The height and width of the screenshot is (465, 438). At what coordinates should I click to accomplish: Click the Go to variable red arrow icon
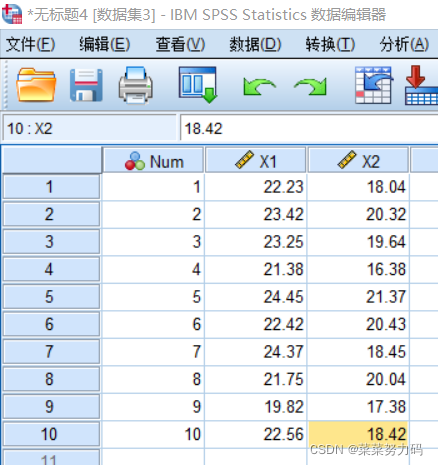[421, 85]
